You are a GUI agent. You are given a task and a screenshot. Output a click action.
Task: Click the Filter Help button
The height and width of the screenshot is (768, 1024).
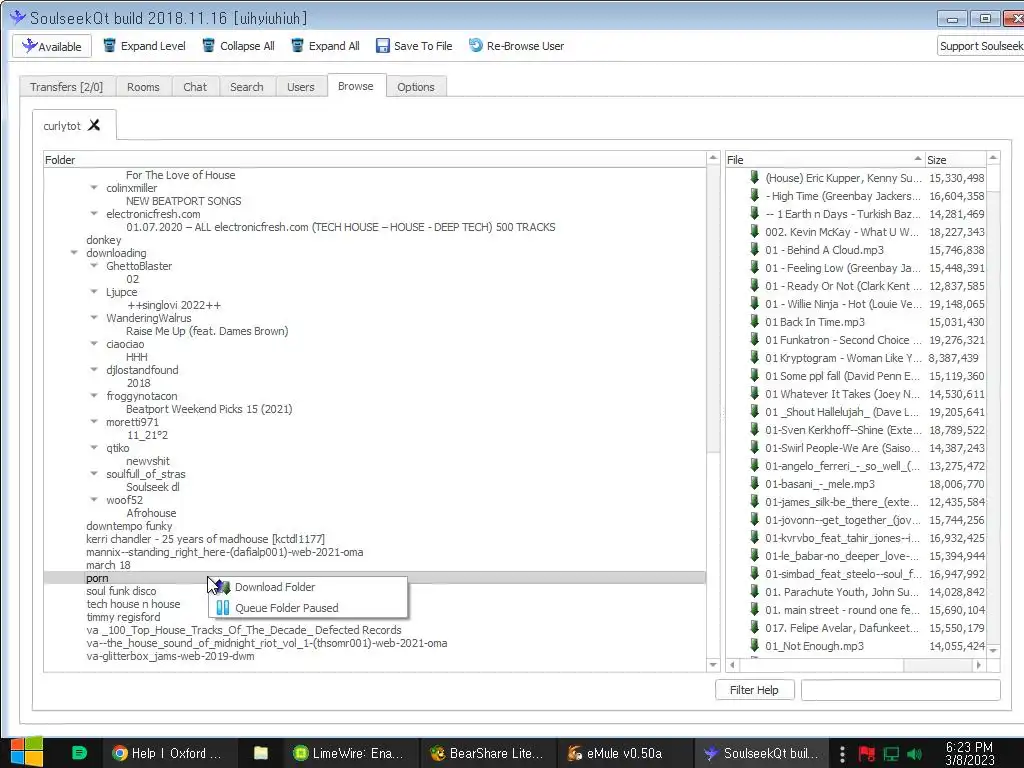click(x=754, y=690)
